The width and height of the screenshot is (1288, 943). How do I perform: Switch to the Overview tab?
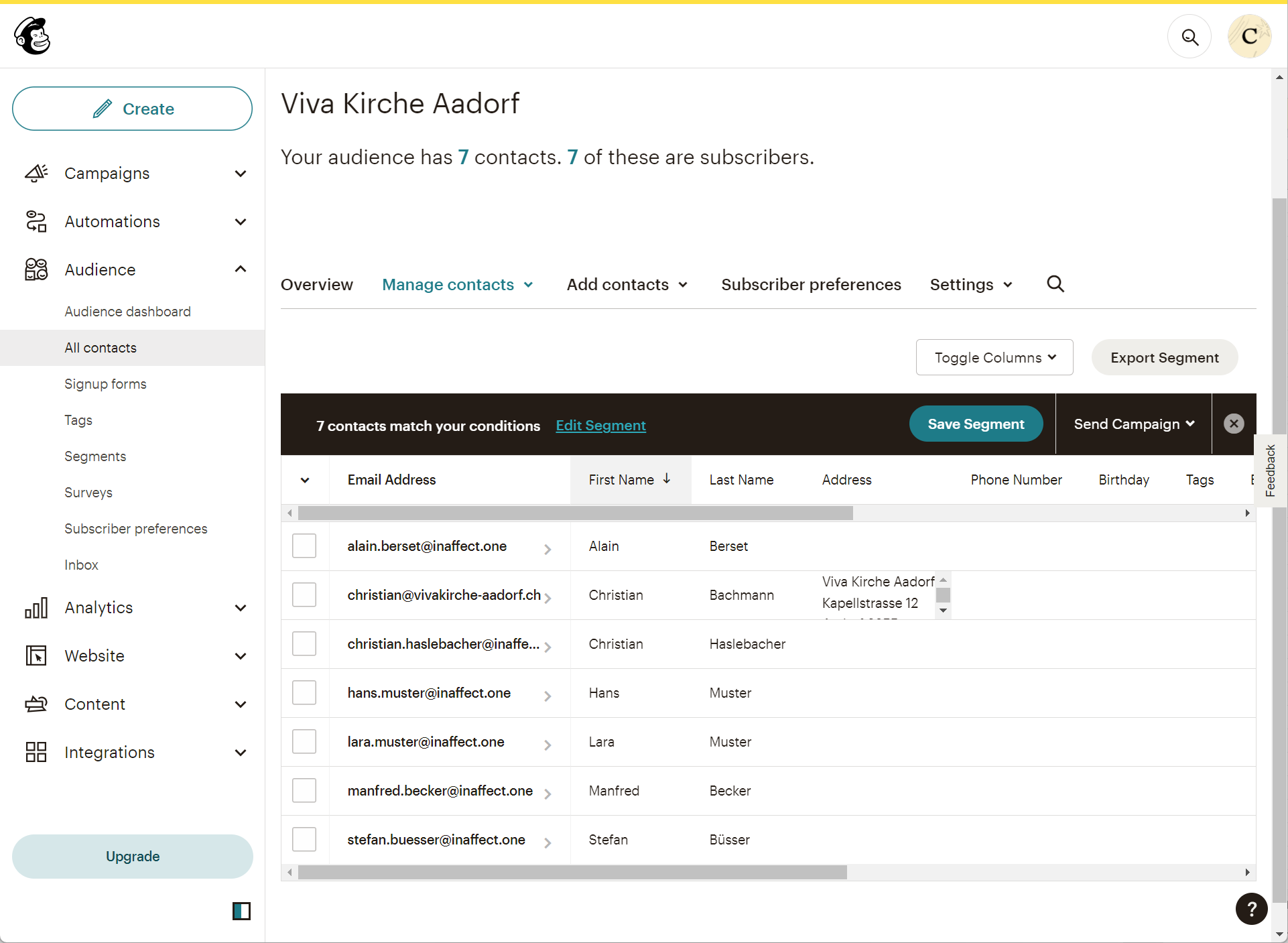coord(316,284)
